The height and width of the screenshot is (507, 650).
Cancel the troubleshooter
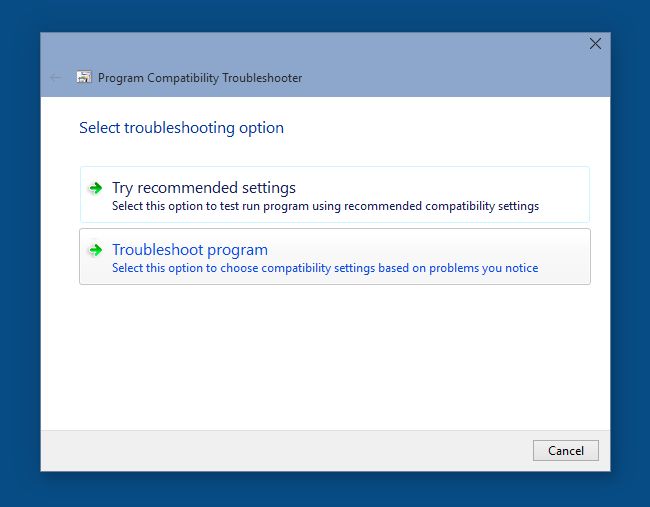(565, 450)
